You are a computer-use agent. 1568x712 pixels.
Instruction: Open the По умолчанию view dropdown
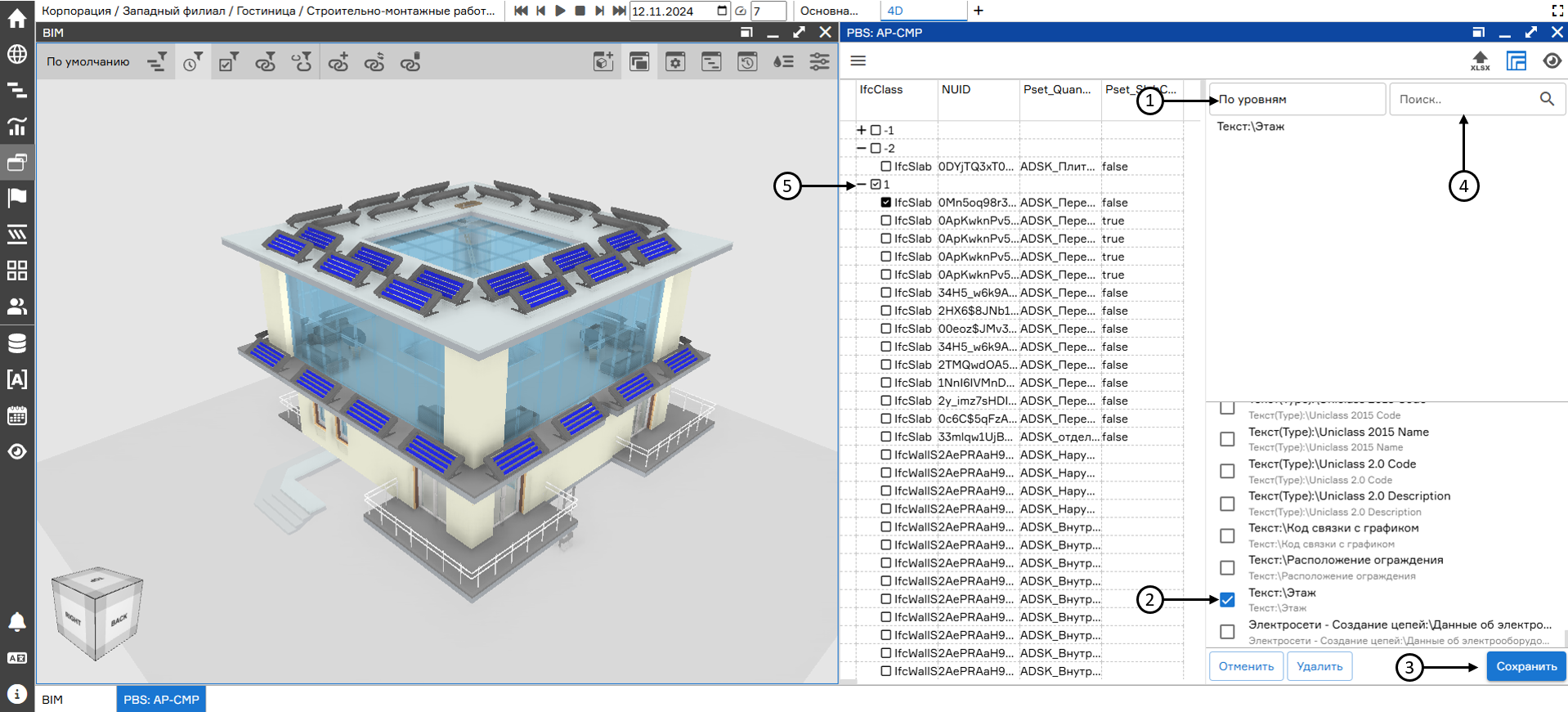[88, 62]
